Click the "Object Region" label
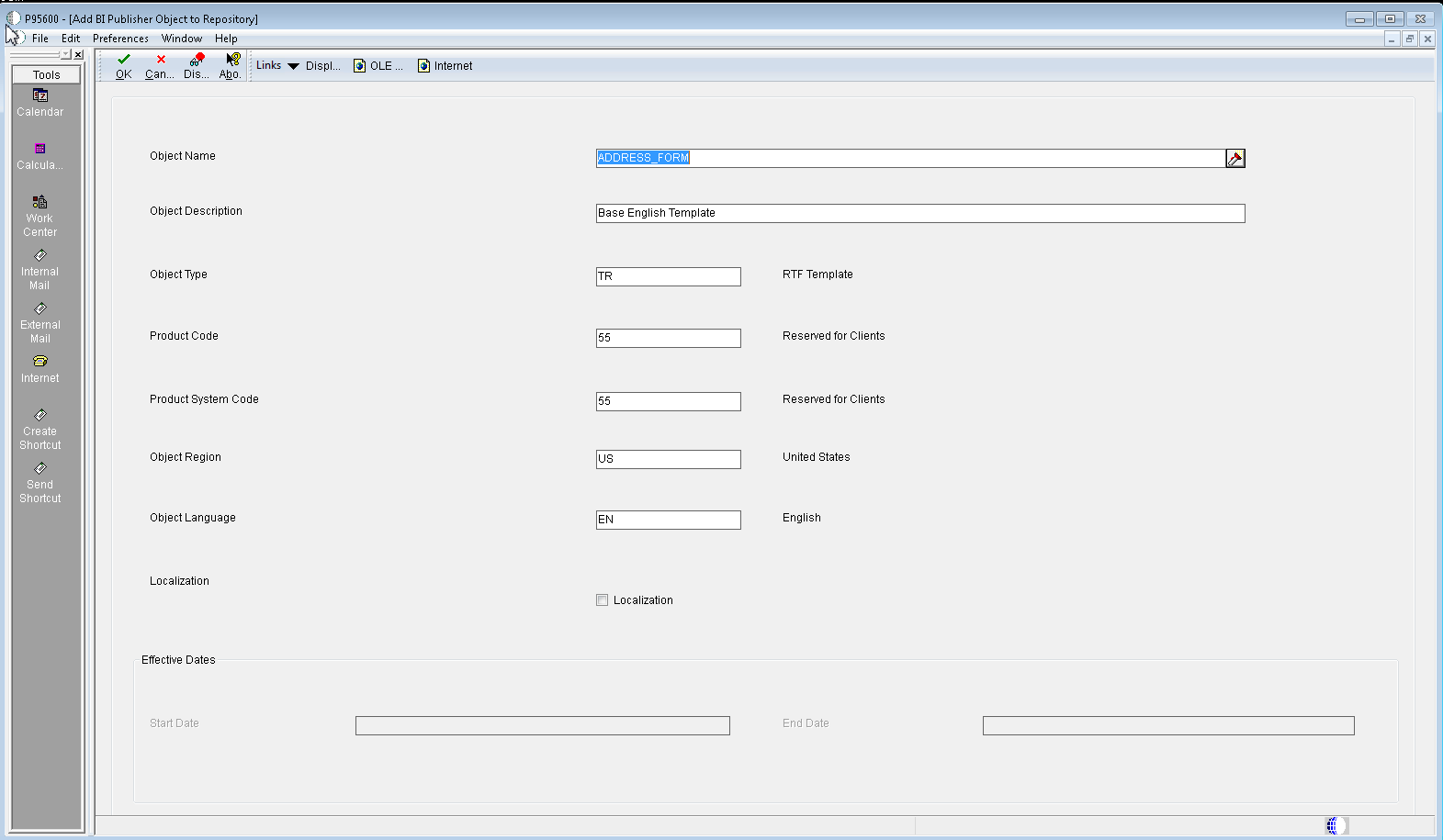The image size is (1443, 840). tap(186, 457)
